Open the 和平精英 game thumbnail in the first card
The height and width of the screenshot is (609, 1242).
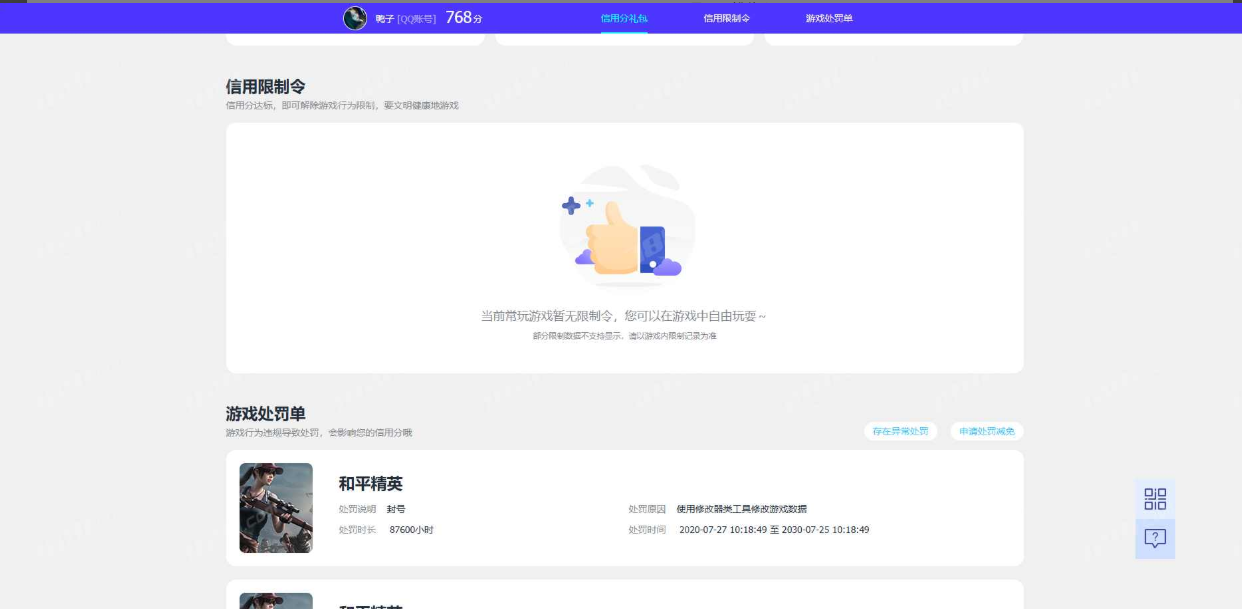click(x=276, y=508)
